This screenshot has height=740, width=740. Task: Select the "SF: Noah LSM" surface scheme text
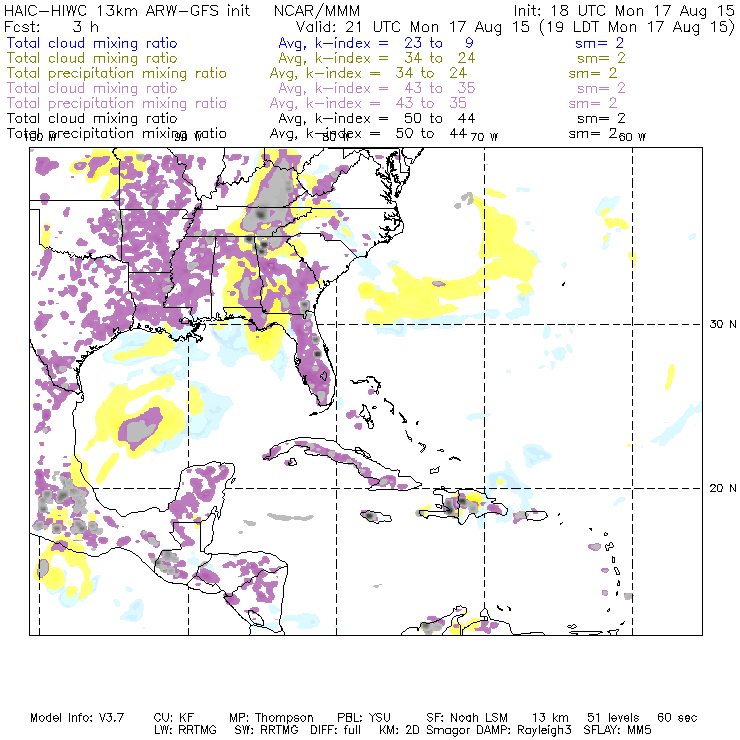[467, 718]
